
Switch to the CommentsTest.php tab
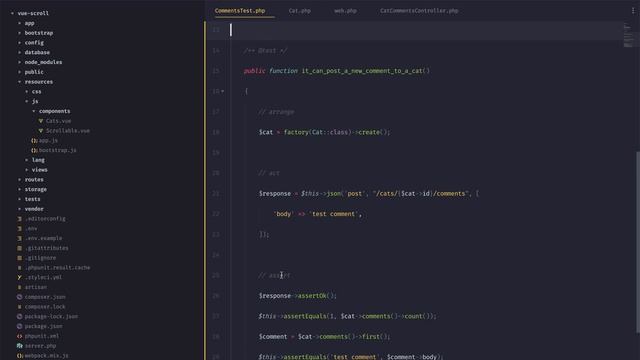[240, 11]
